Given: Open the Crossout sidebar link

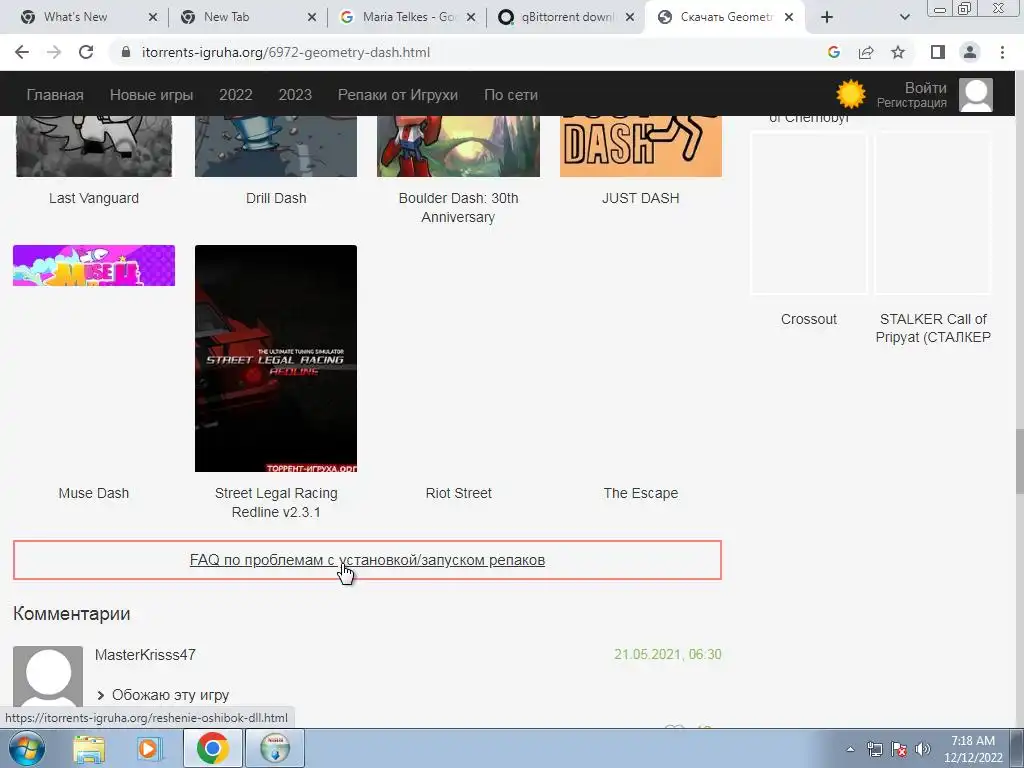Looking at the screenshot, I should (808, 319).
